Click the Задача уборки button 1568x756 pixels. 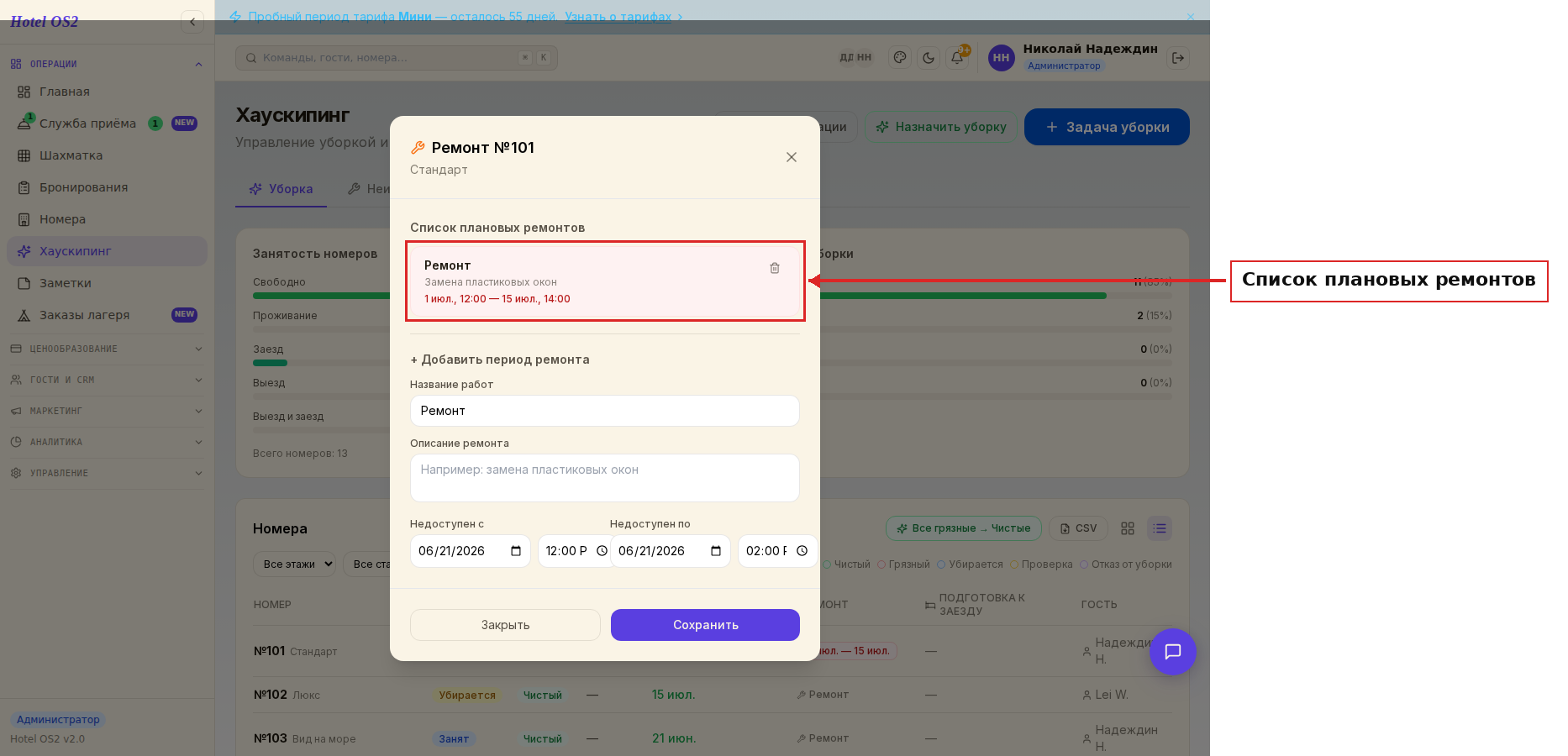click(x=1107, y=127)
